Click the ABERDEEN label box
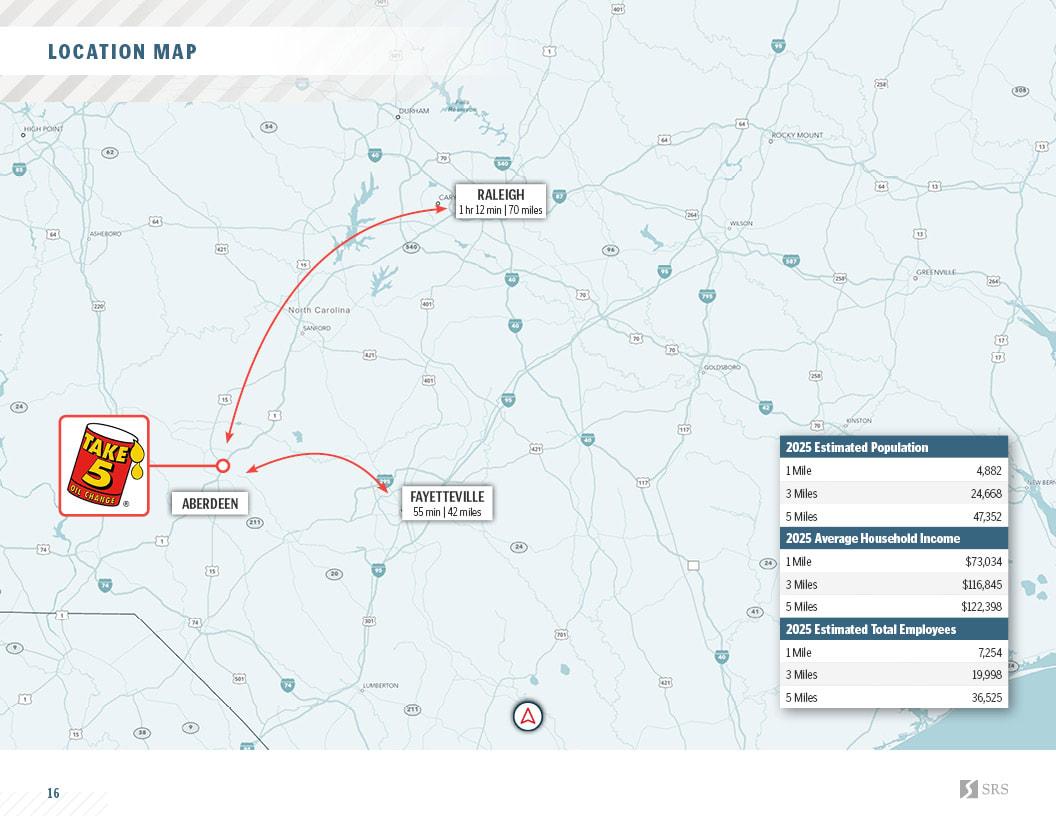The image size is (1056, 816). (x=209, y=504)
